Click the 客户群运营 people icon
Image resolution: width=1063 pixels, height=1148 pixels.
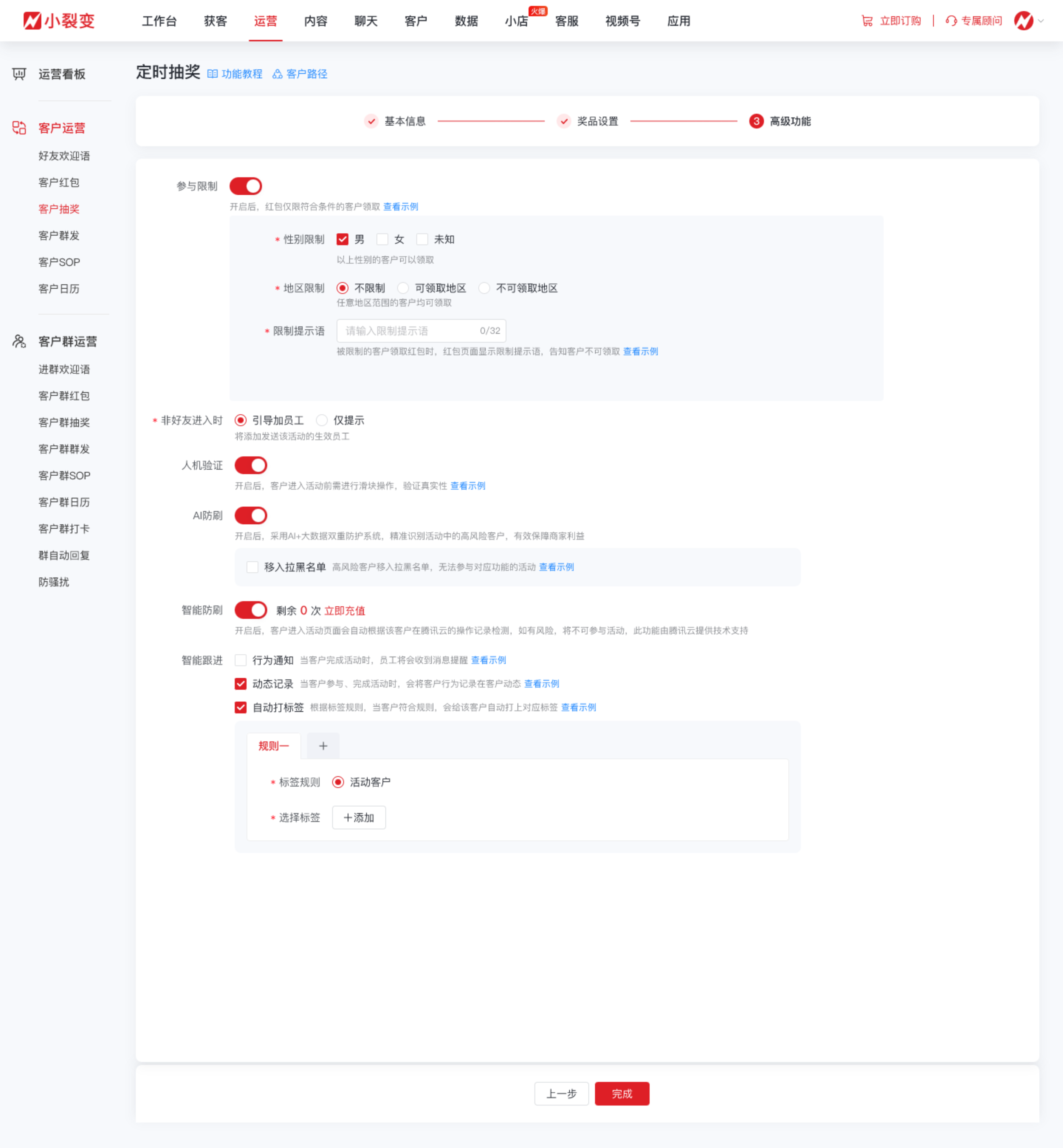[x=19, y=341]
